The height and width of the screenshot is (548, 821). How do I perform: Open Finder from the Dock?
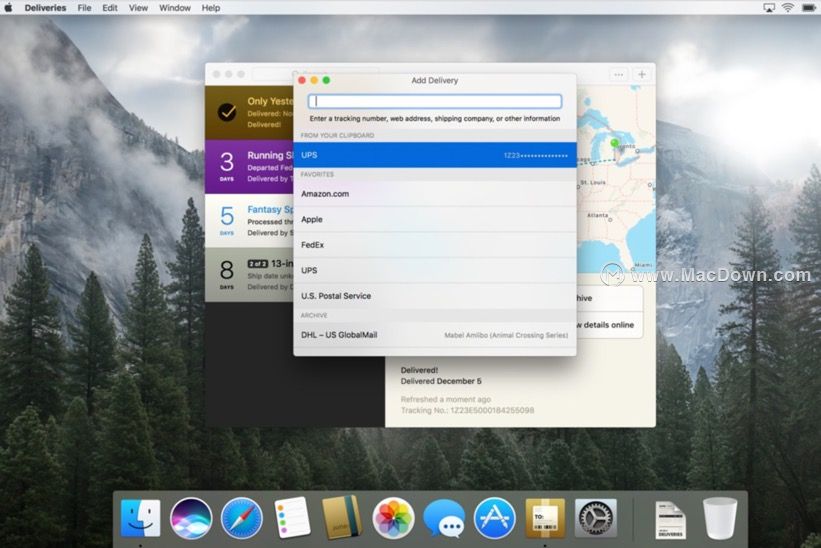click(140, 518)
